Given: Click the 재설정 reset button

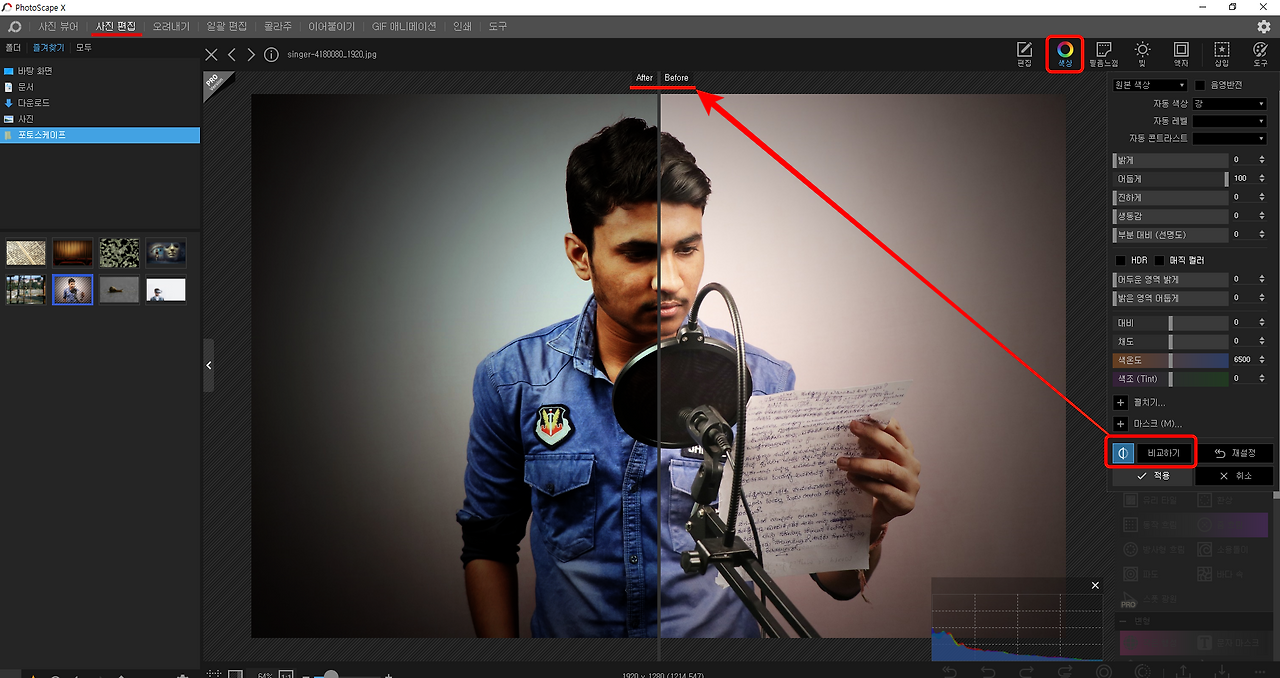Looking at the screenshot, I should tap(1235, 453).
